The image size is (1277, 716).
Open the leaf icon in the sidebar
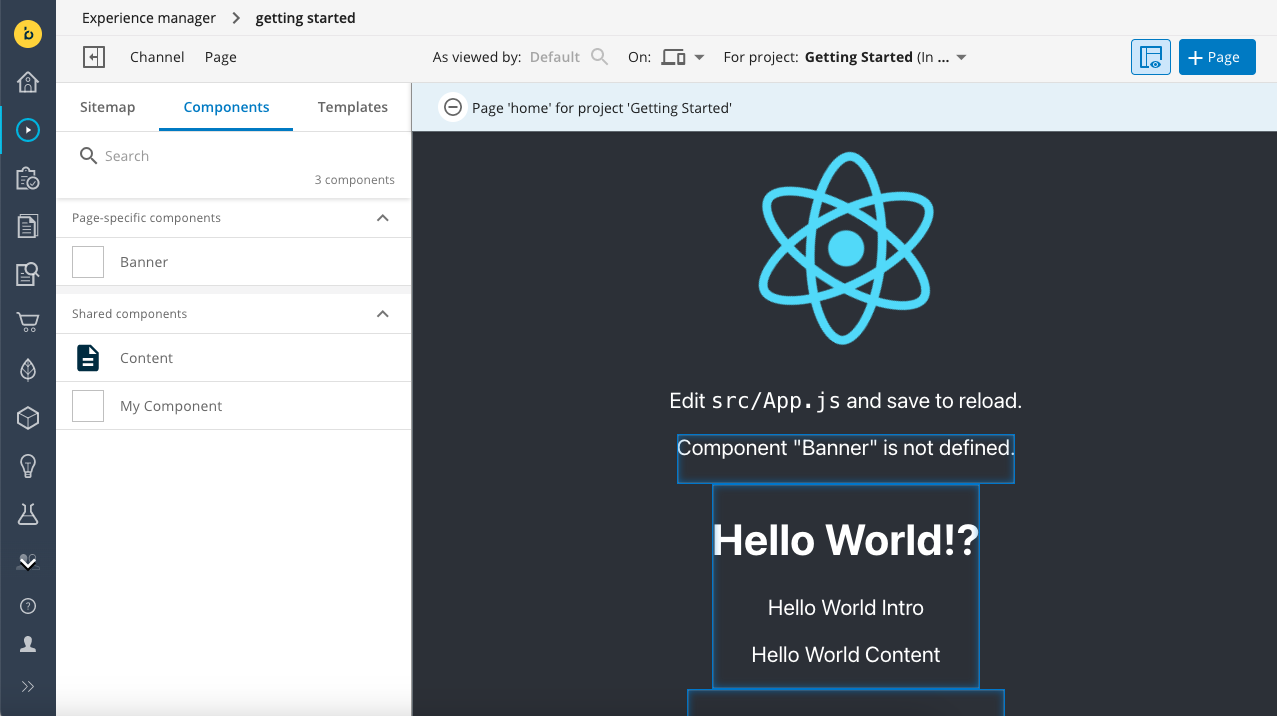[x=28, y=370]
